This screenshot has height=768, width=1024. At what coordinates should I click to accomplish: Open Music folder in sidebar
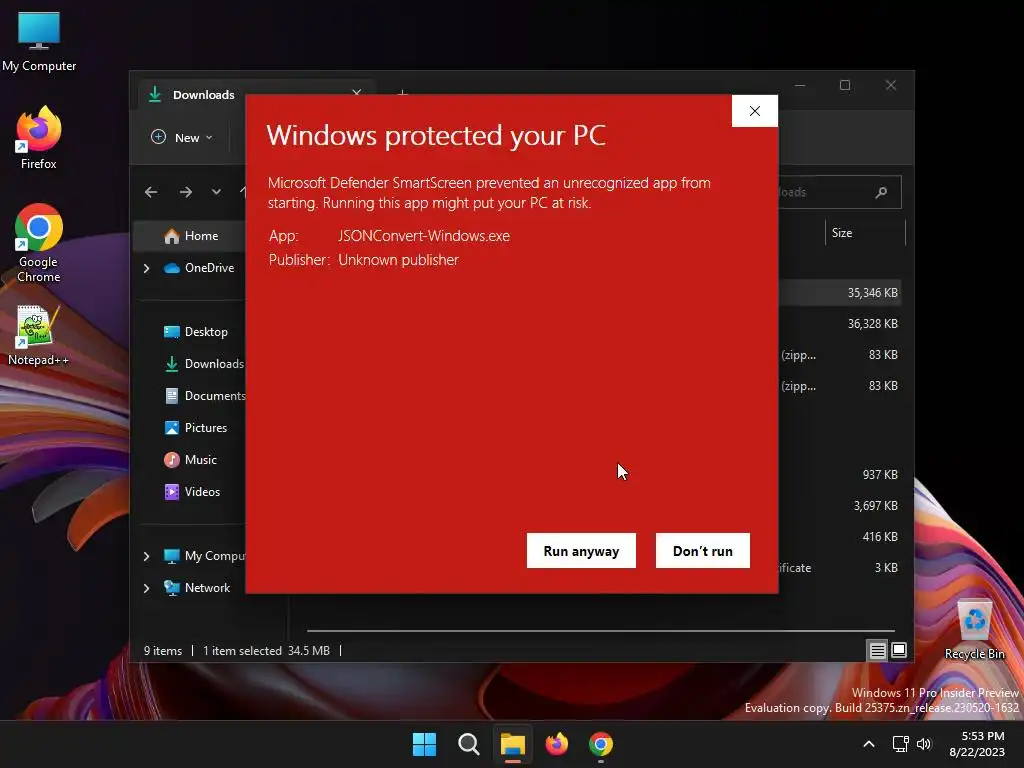(x=190, y=460)
